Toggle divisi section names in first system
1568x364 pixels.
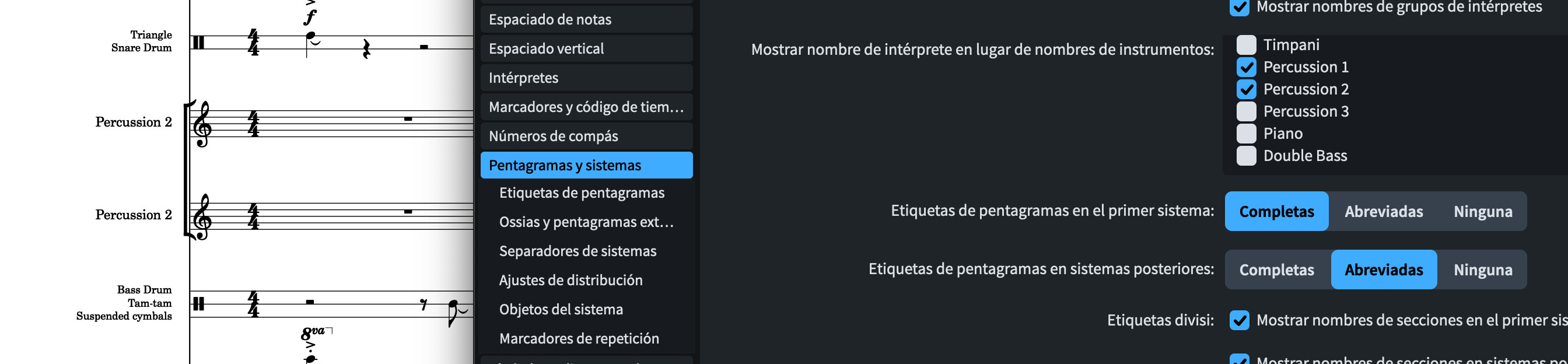pyautogui.click(x=1240, y=320)
